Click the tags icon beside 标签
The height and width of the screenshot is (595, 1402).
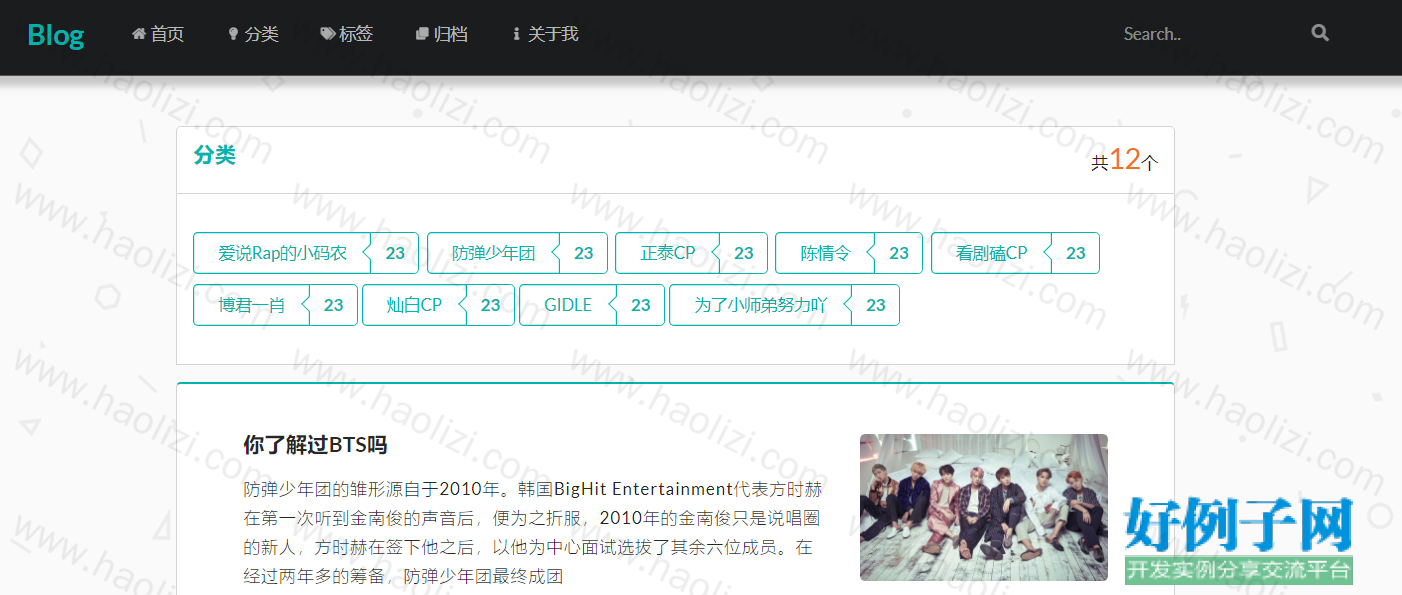[328, 34]
